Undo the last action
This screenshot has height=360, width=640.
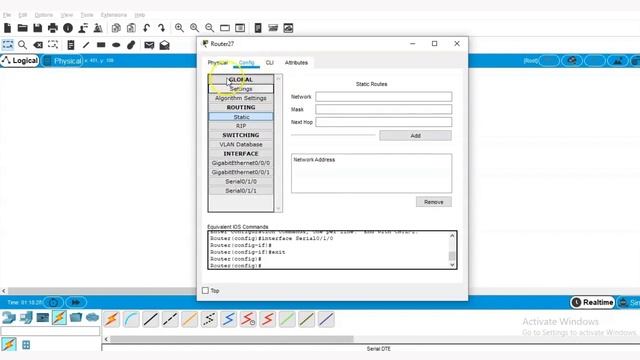(x=146, y=28)
